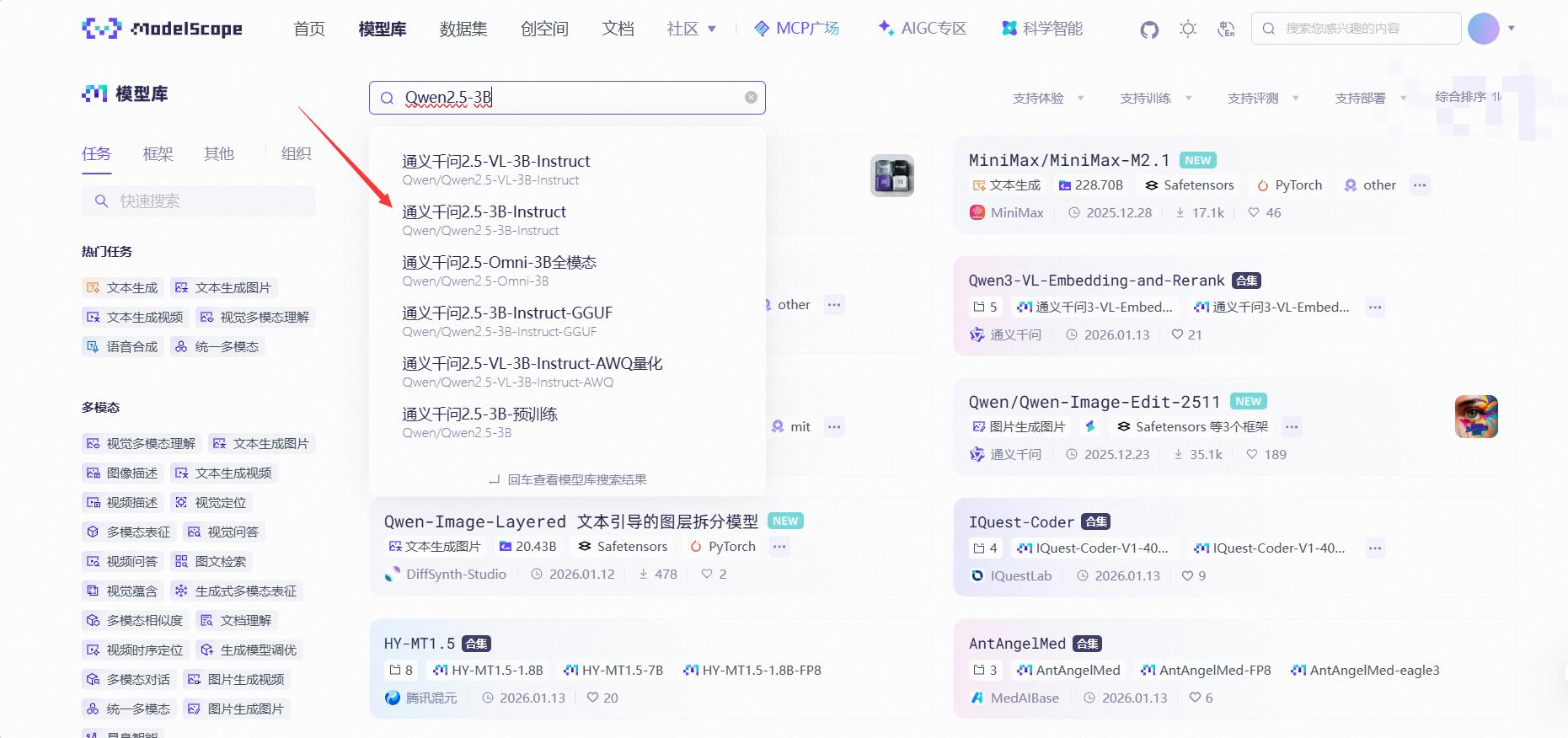Viewport: 1568px width, 738px height.
Task: Open 数据集 in the top navigation
Action: tap(463, 29)
